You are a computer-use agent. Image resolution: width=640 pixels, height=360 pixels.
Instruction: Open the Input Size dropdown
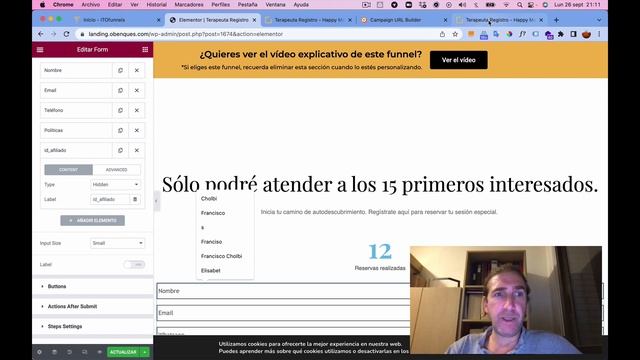click(x=117, y=243)
